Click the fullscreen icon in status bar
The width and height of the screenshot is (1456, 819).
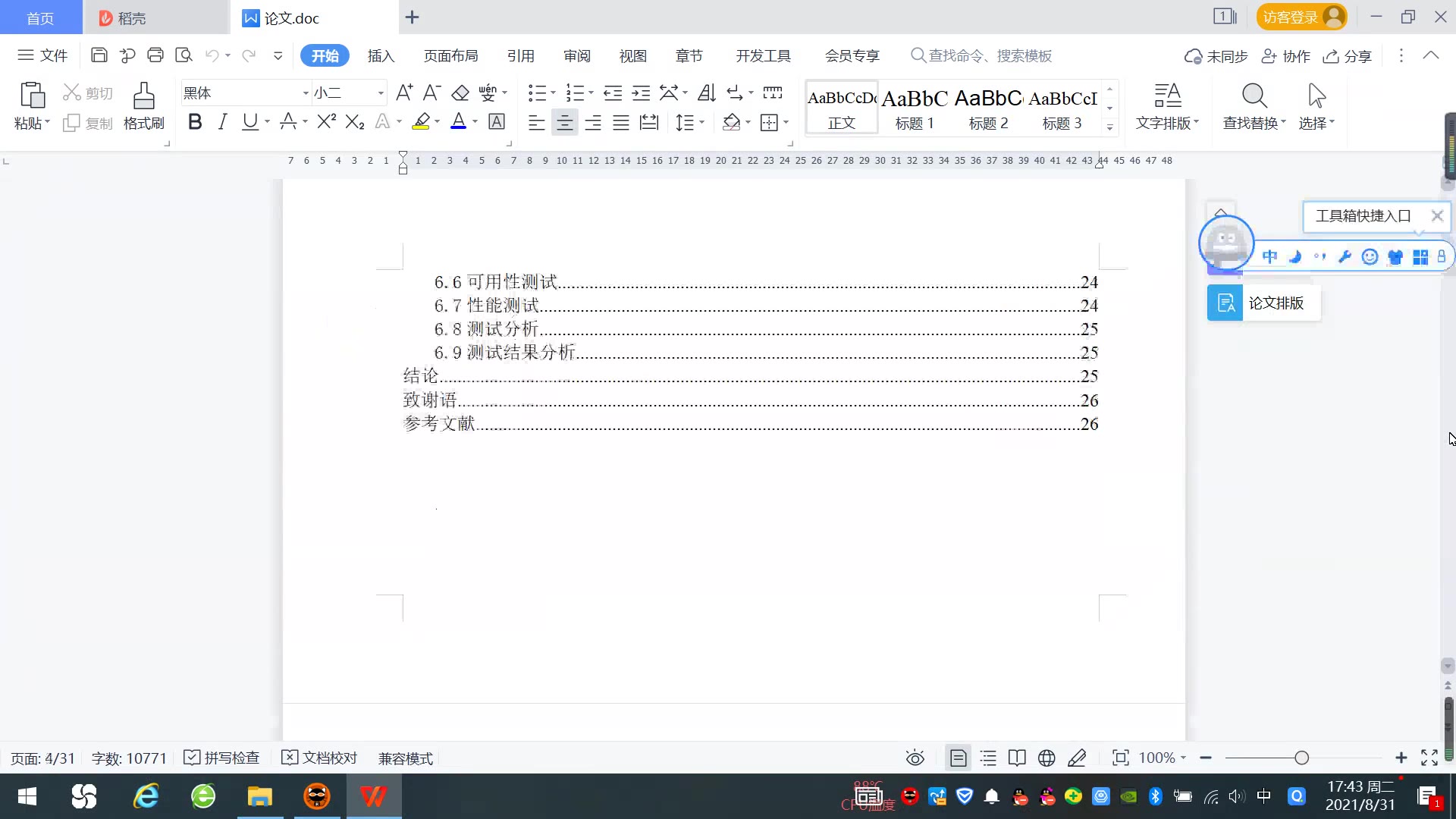[1429, 758]
